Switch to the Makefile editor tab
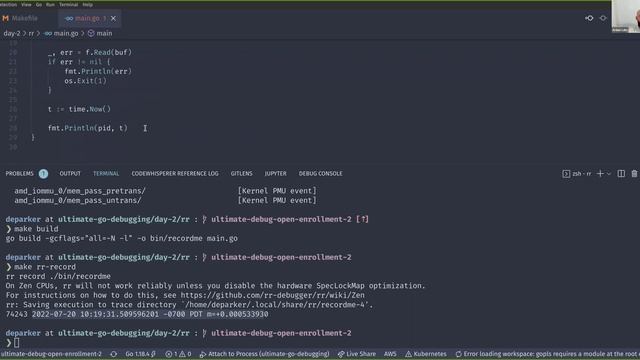Screen dimensions: 640x360 pos(24,18)
